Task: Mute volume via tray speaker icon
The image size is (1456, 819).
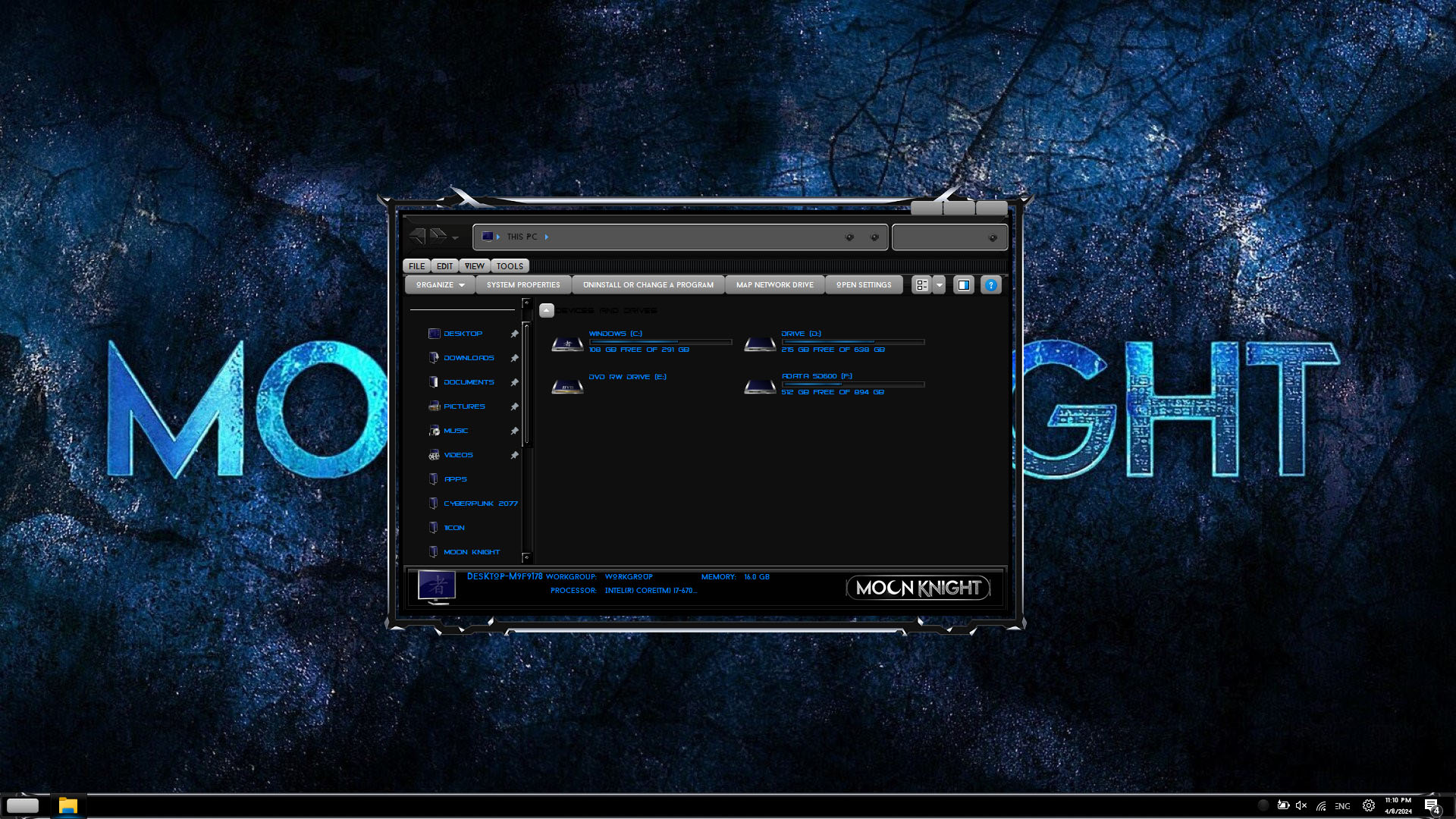Action: [x=1301, y=805]
